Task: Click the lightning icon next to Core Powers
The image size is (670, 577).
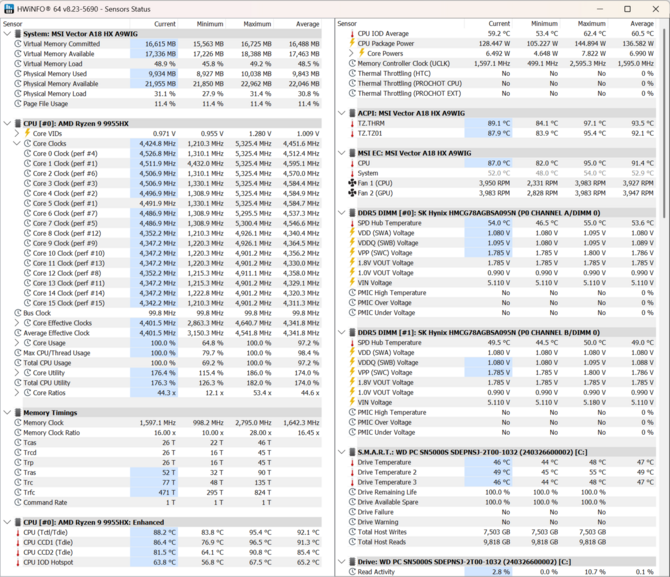Action: [x=361, y=53]
